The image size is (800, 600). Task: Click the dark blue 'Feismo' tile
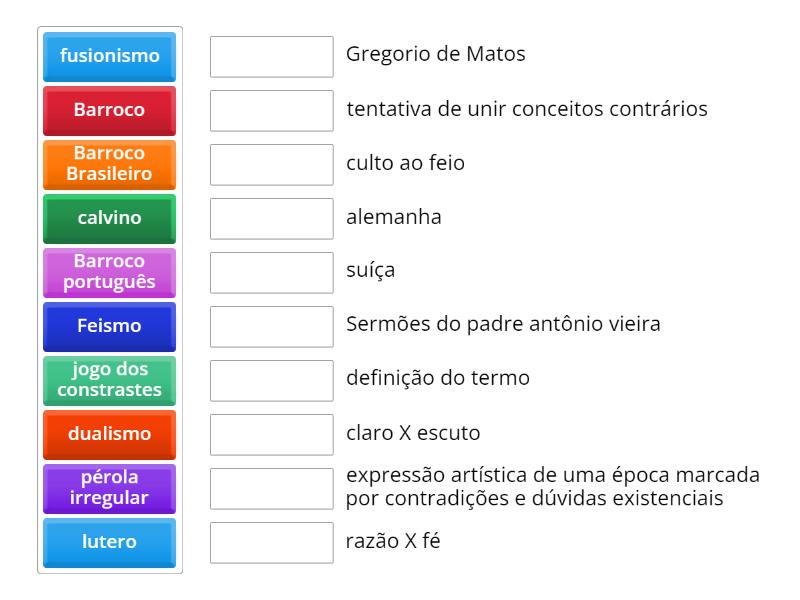click(109, 326)
